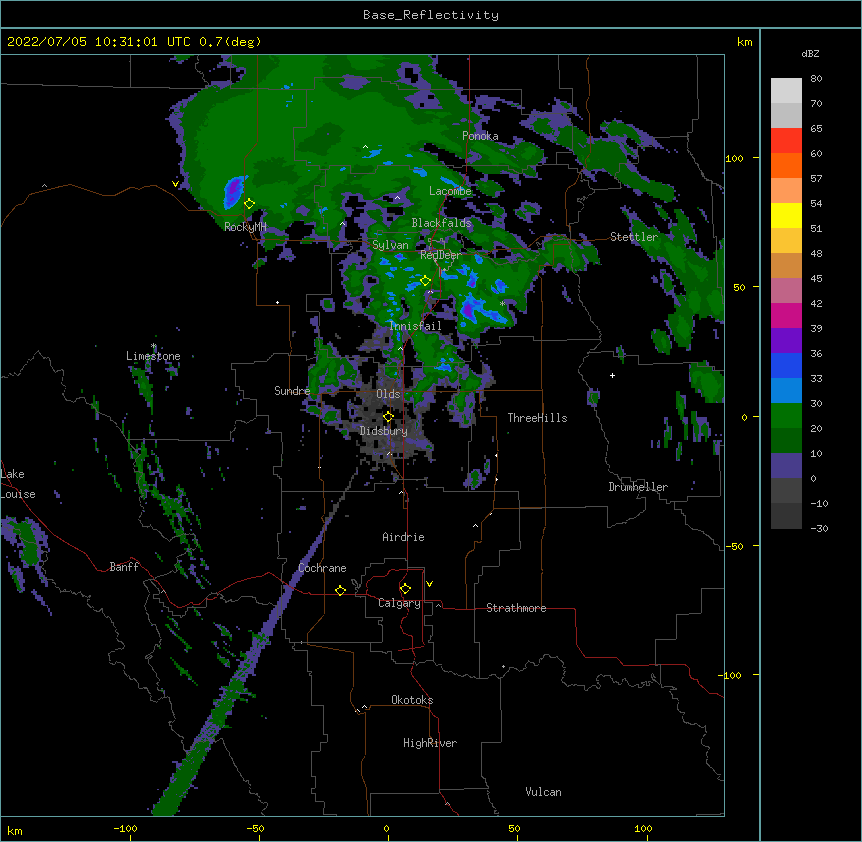Click the Sylvan city label
This screenshot has width=862, height=842.
(x=390, y=245)
